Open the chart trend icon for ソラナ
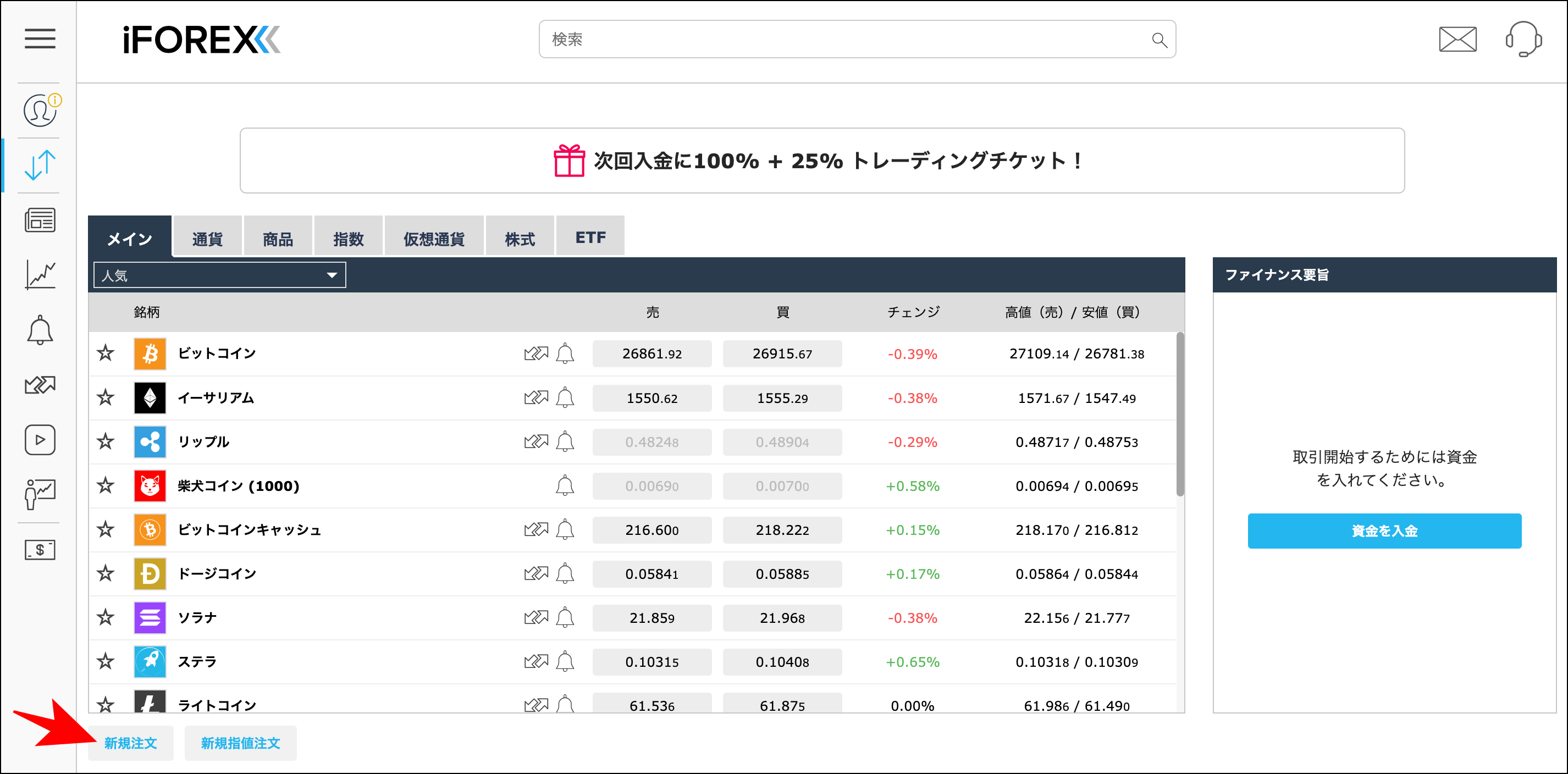Screen dimensions: 1568x774 pos(536,618)
